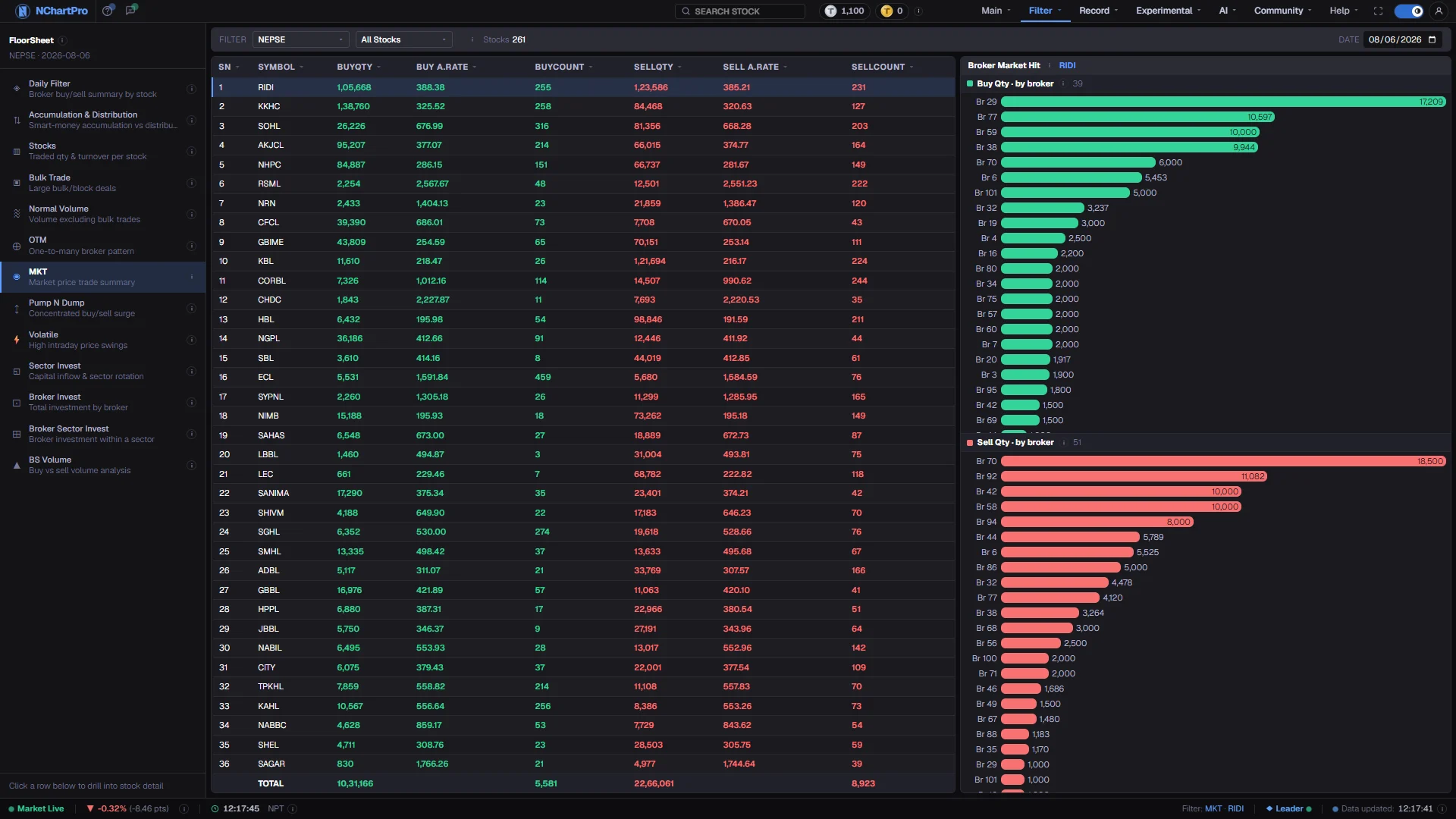The height and width of the screenshot is (819, 1456).
Task: Open the help question-mark icon
Action: (x=108, y=11)
